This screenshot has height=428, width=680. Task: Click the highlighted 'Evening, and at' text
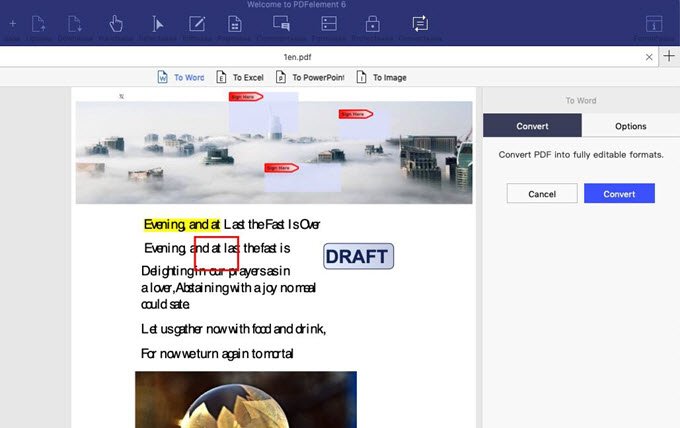(x=182, y=224)
